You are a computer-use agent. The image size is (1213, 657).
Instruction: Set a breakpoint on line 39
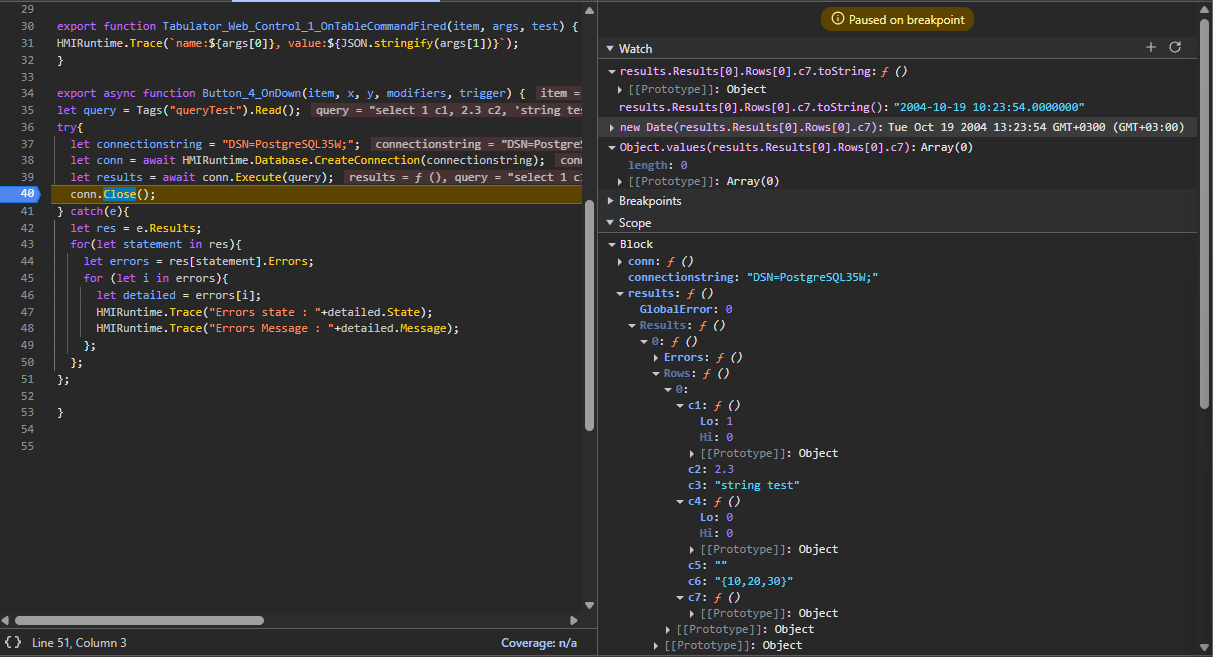(x=28, y=177)
